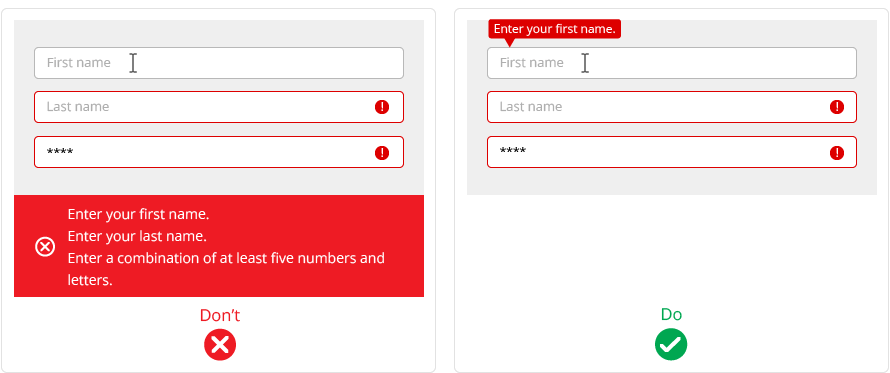
Task: Click the red X circle under Don't
Action: point(220,345)
